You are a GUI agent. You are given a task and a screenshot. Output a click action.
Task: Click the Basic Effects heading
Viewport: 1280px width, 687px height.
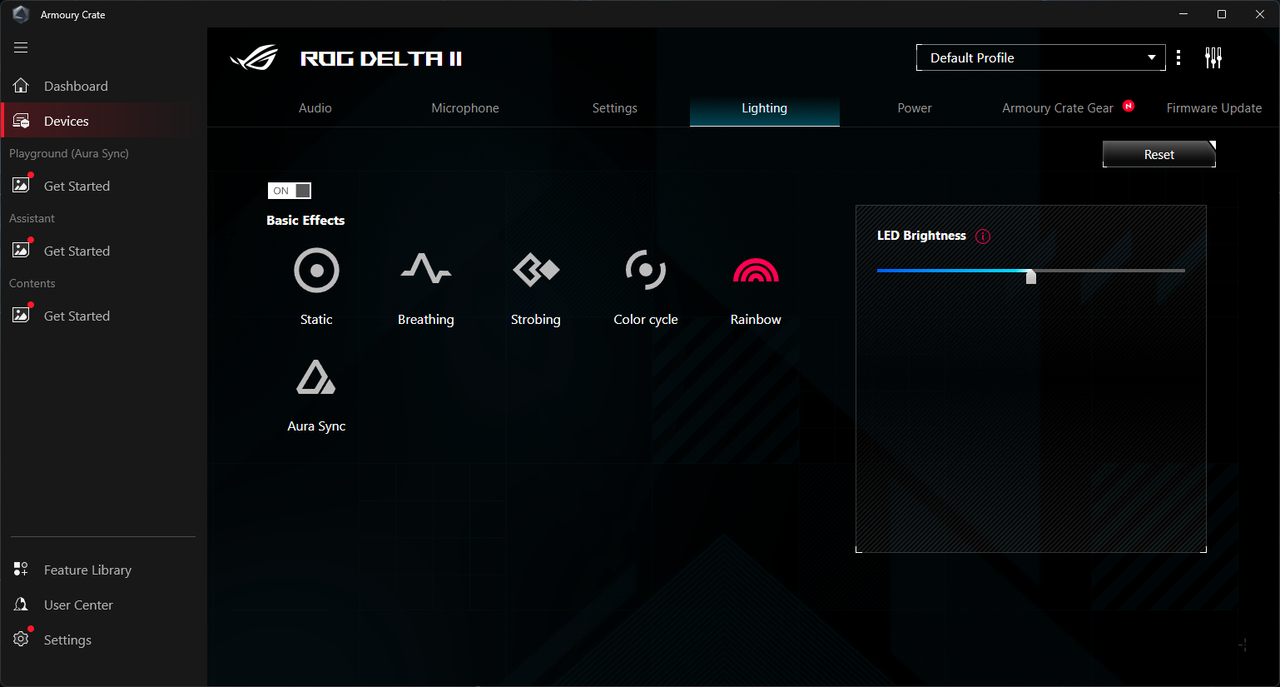[x=305, y=220]
